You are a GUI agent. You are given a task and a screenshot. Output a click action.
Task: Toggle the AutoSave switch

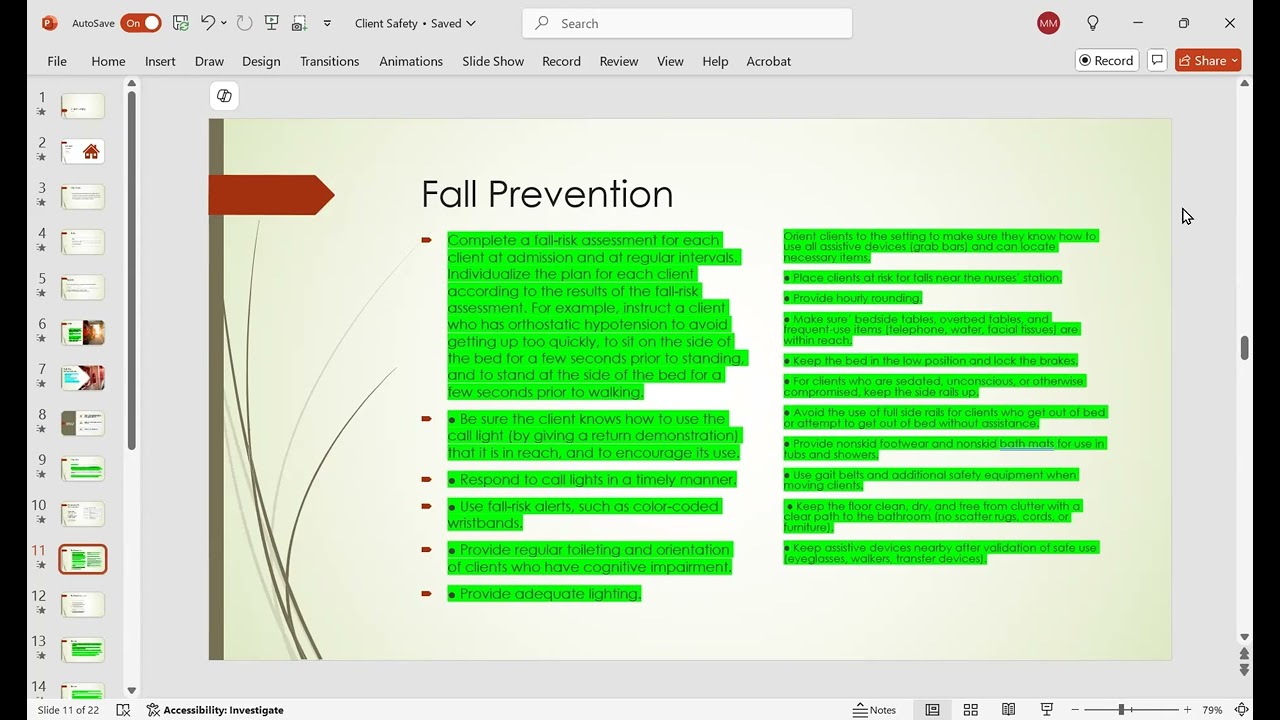tap(141, 23)
